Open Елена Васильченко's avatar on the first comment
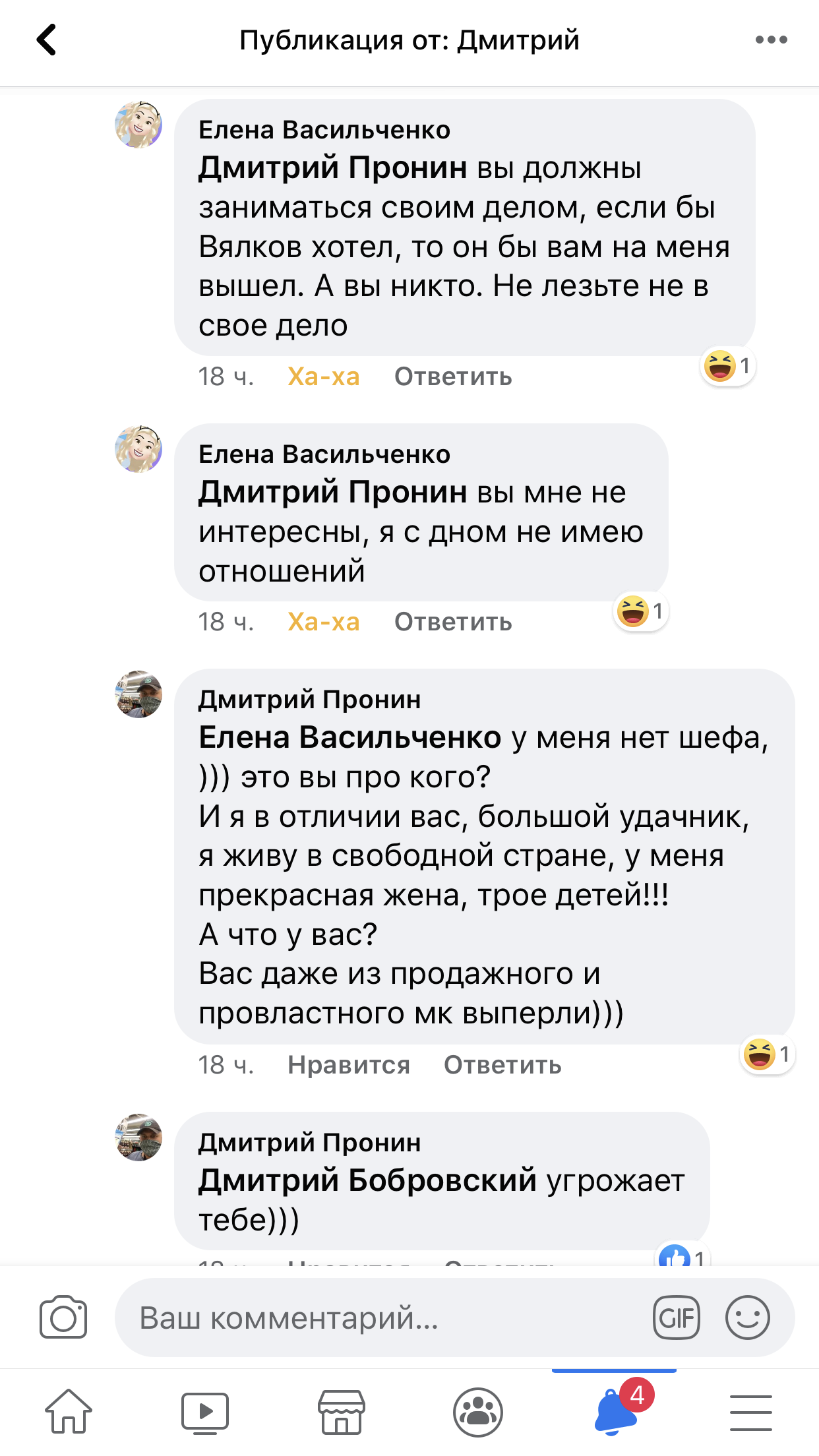 (138, 125)
